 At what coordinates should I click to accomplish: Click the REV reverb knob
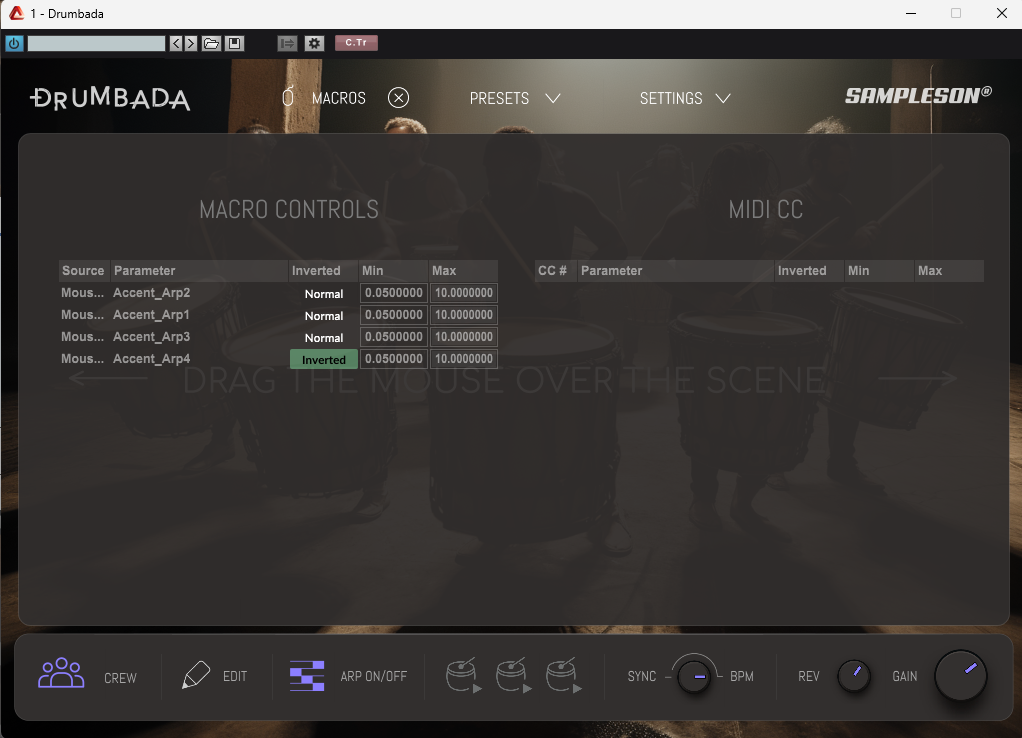click(x=854, y=676)
